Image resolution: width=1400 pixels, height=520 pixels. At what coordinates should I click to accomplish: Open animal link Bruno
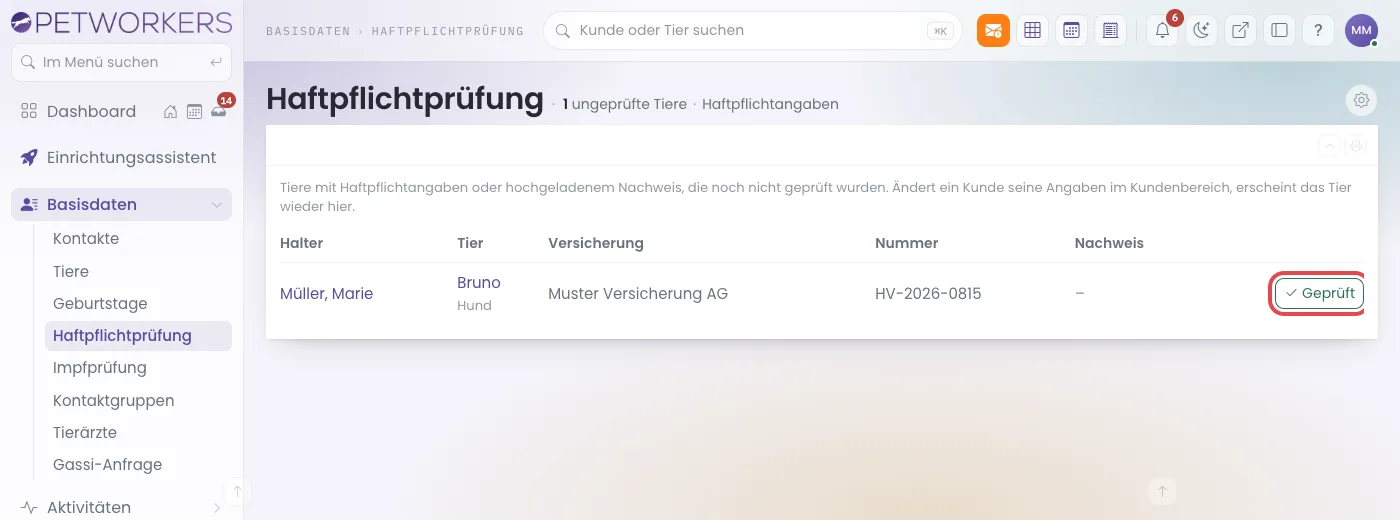pos(479,283)
